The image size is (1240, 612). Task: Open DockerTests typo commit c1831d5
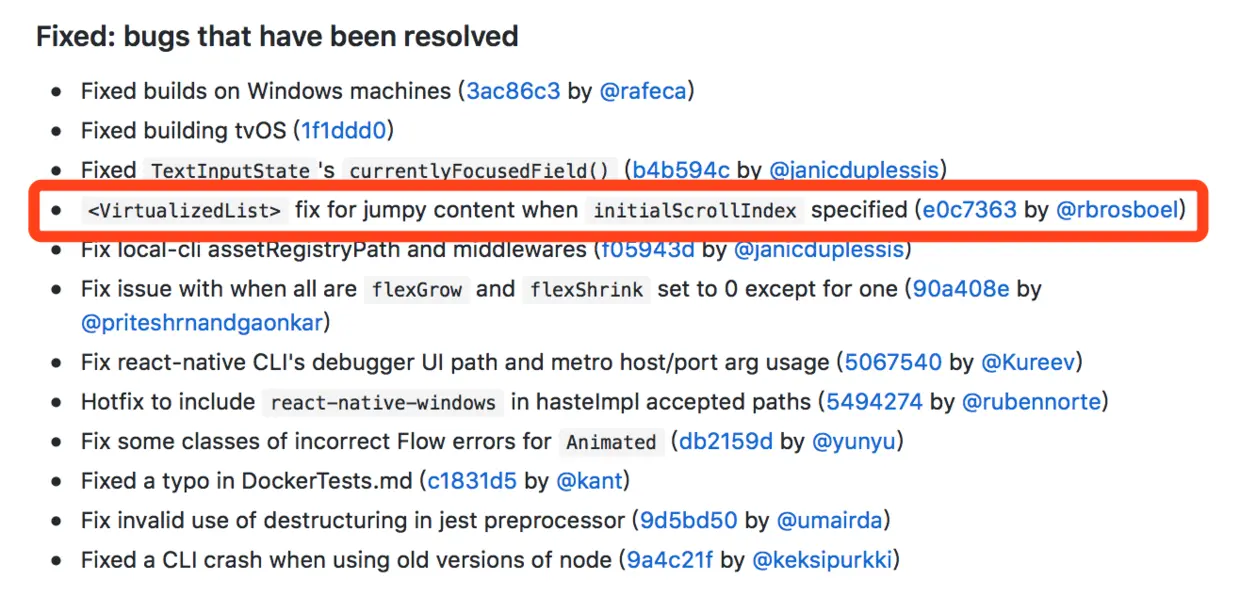pyautogui.click(x=472, y=481)
